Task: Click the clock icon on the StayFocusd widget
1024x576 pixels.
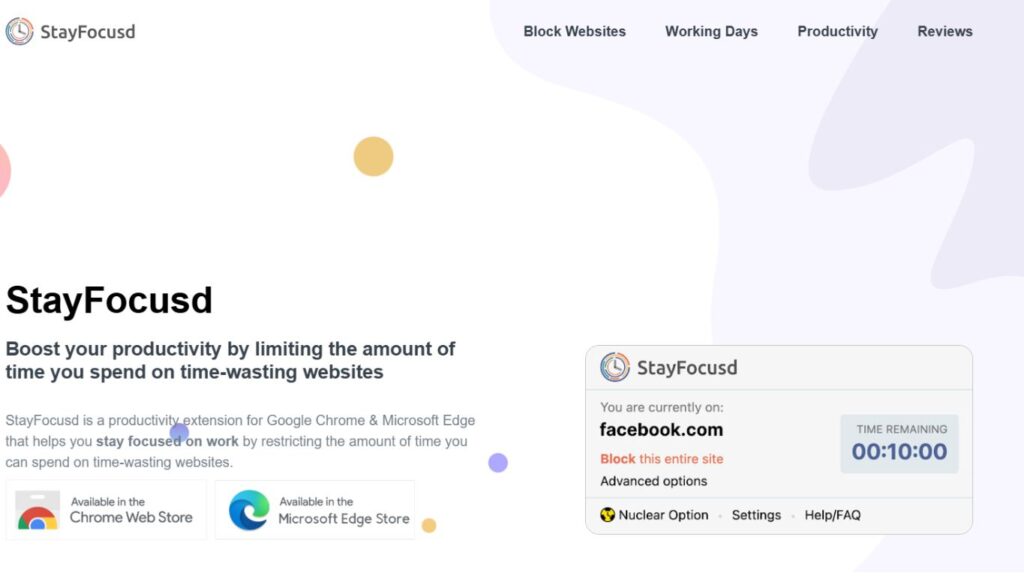Action: (614, 367)
